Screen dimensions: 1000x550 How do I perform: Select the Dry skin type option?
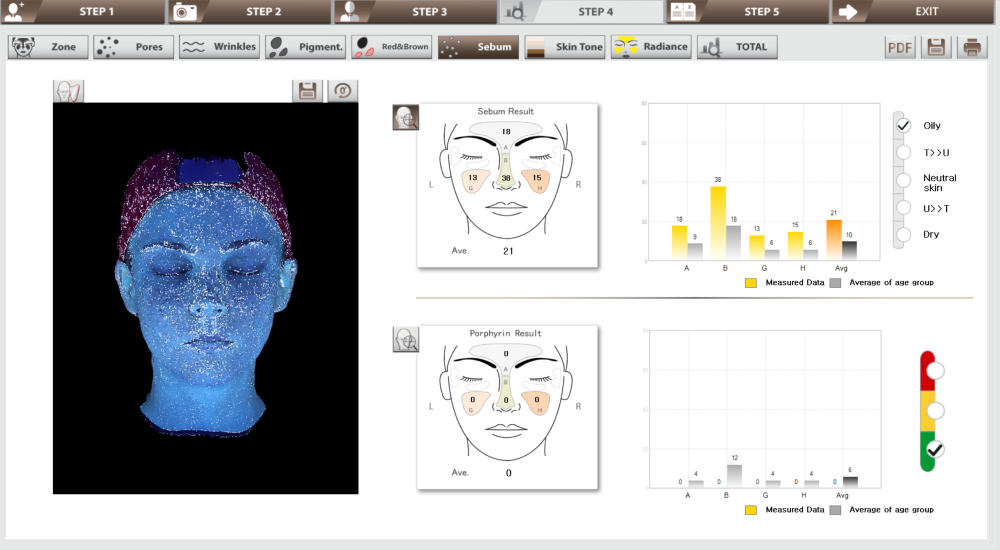[x=904, y=234]
